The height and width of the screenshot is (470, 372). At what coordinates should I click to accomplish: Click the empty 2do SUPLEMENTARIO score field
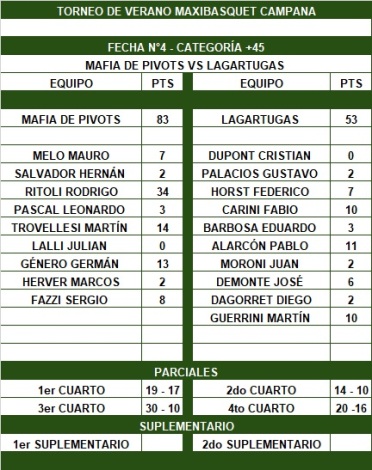point(351,444)
